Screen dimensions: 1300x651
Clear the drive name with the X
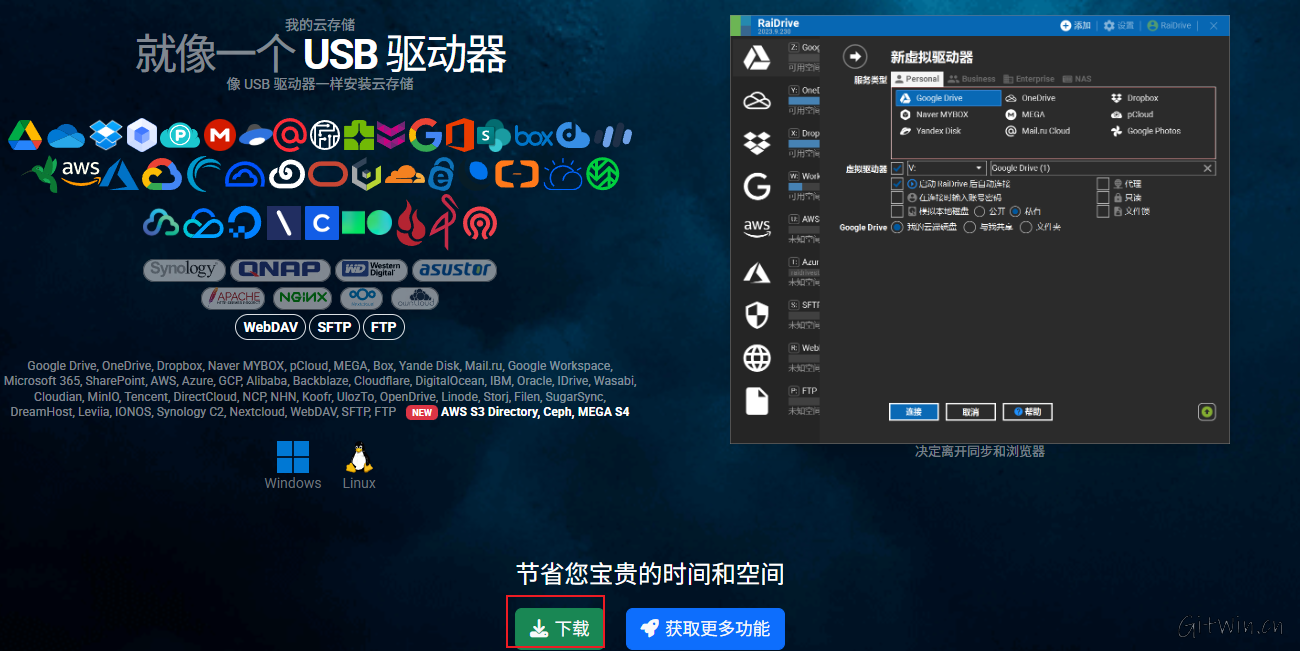[x=1208, y=168]
